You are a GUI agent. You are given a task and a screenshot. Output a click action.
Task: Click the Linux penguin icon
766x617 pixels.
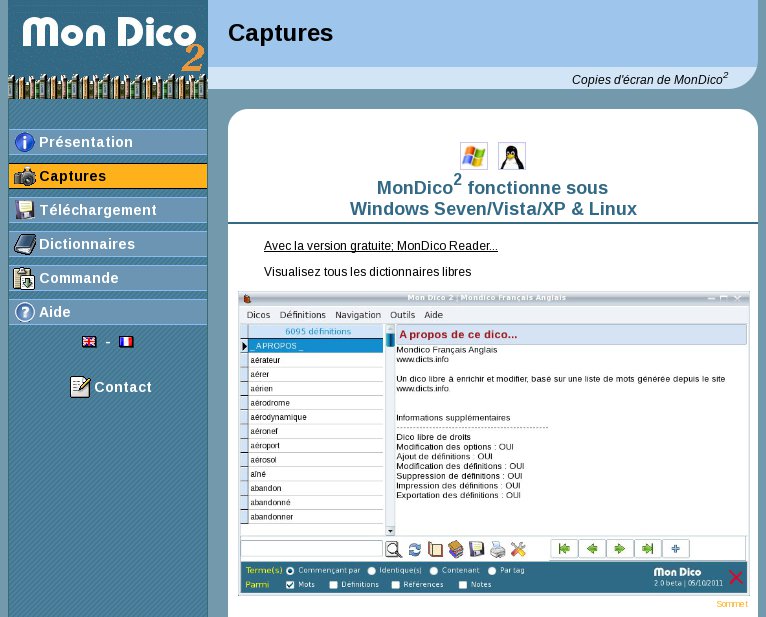511,156
